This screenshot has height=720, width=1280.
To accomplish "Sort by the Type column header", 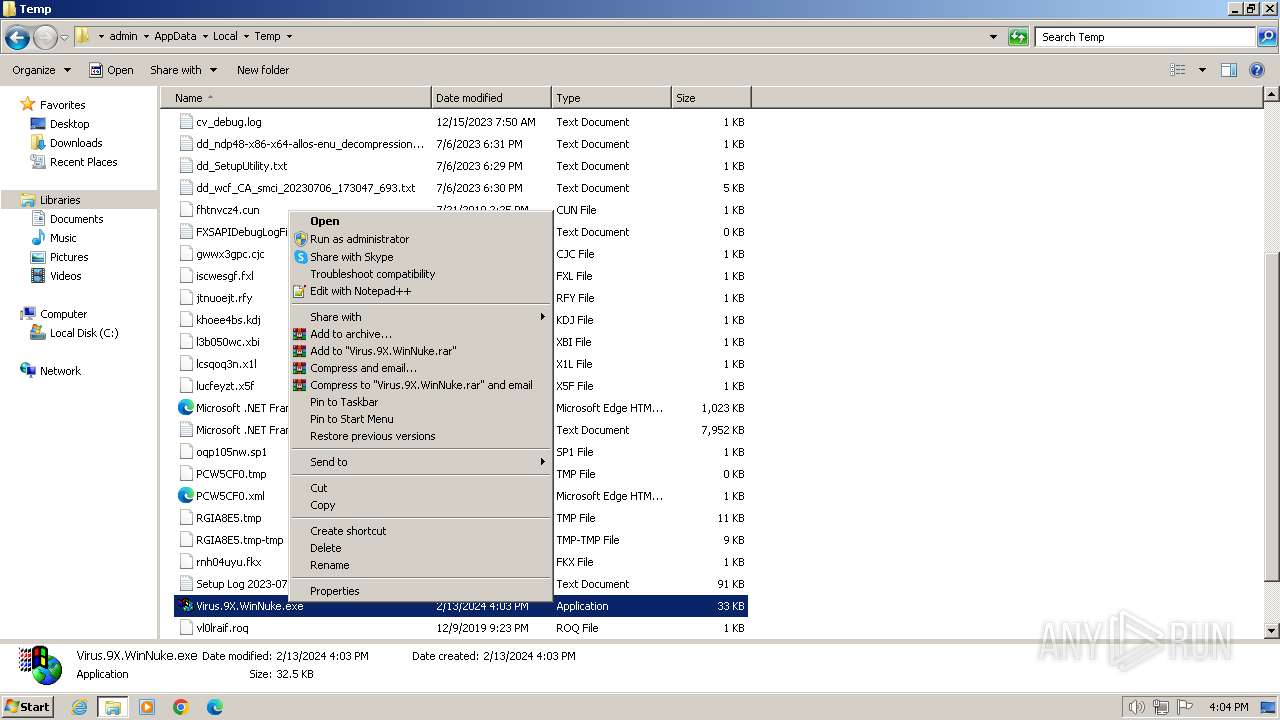I will [611, 98].
